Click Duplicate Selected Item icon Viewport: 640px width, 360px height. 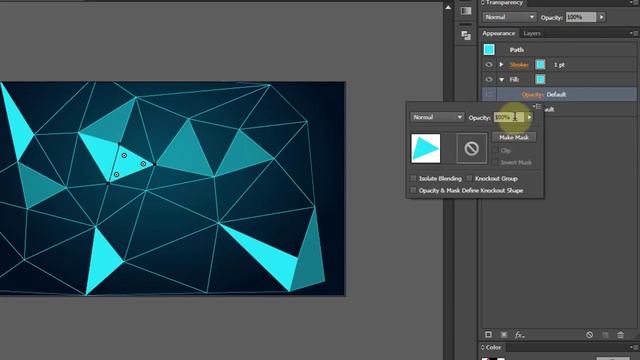[605, 335]
